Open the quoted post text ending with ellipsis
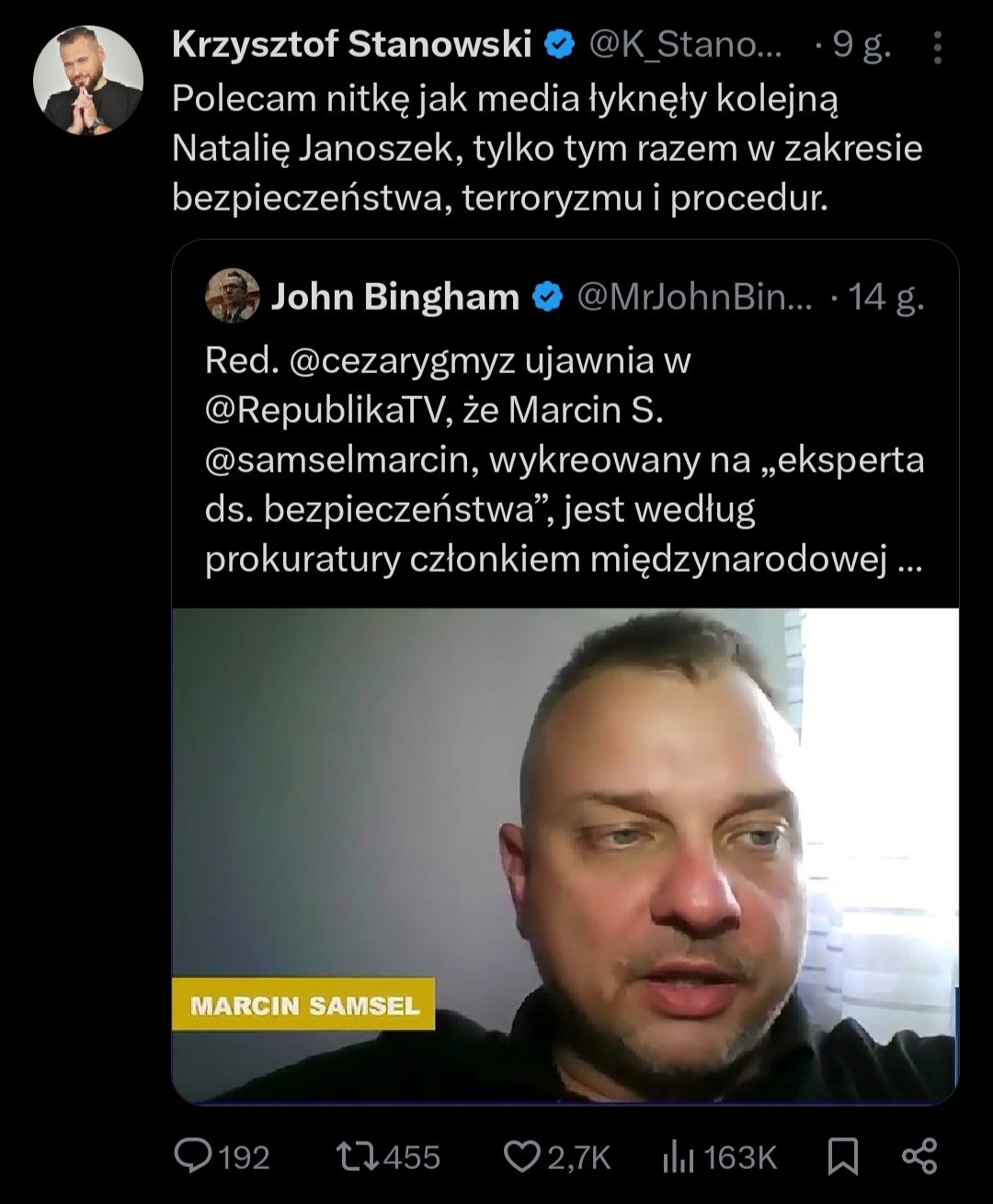 point(565,460)
